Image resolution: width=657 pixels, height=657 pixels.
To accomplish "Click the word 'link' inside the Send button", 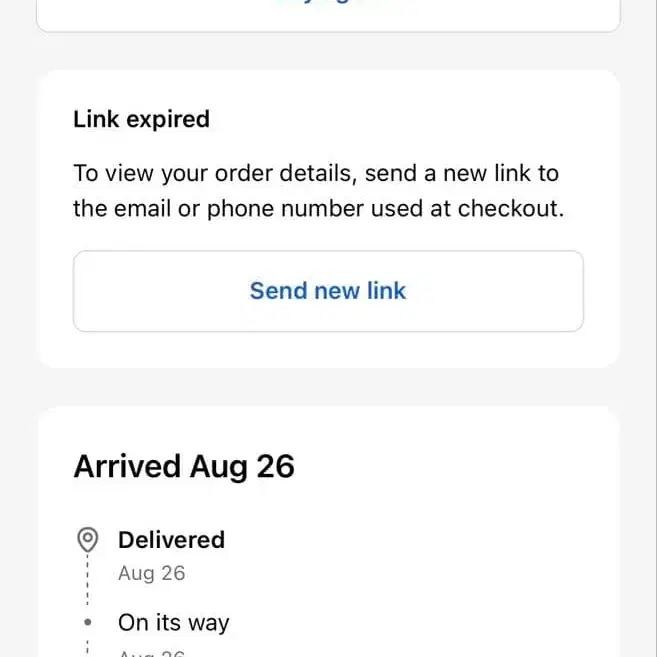I will 386,291.
